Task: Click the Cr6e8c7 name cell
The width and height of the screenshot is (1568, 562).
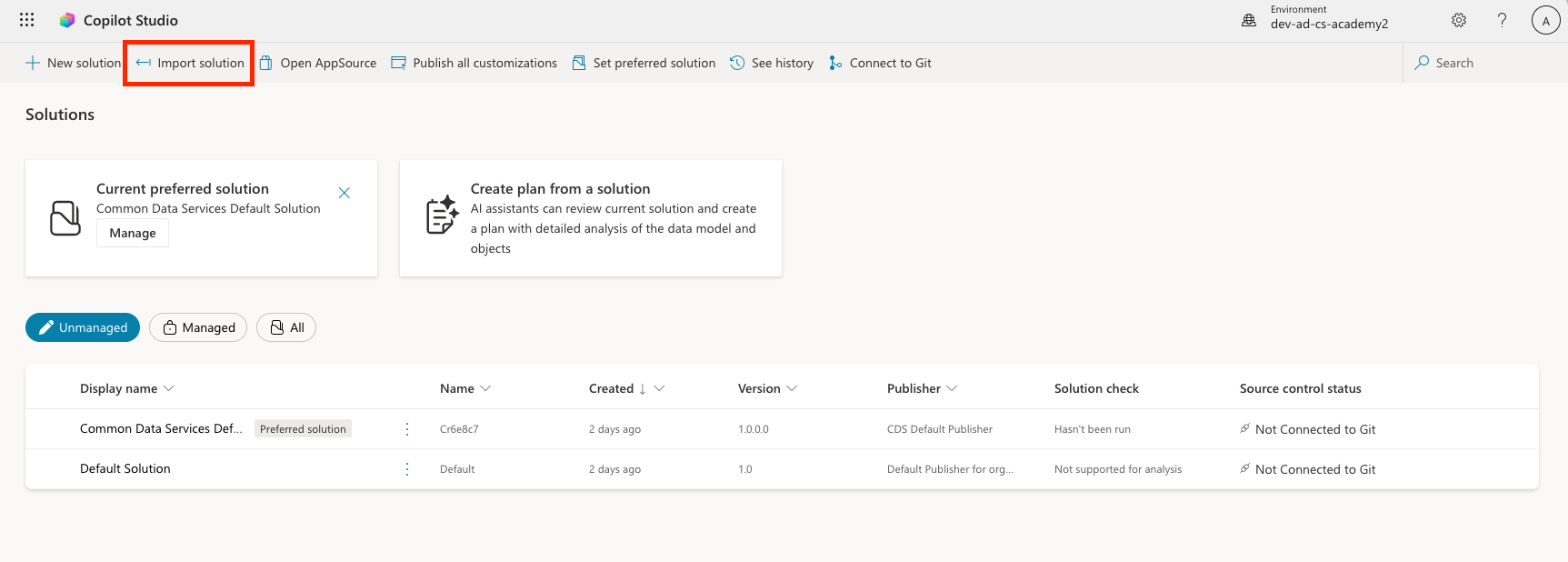Action: pyautogui.click(x=459, y=429)
